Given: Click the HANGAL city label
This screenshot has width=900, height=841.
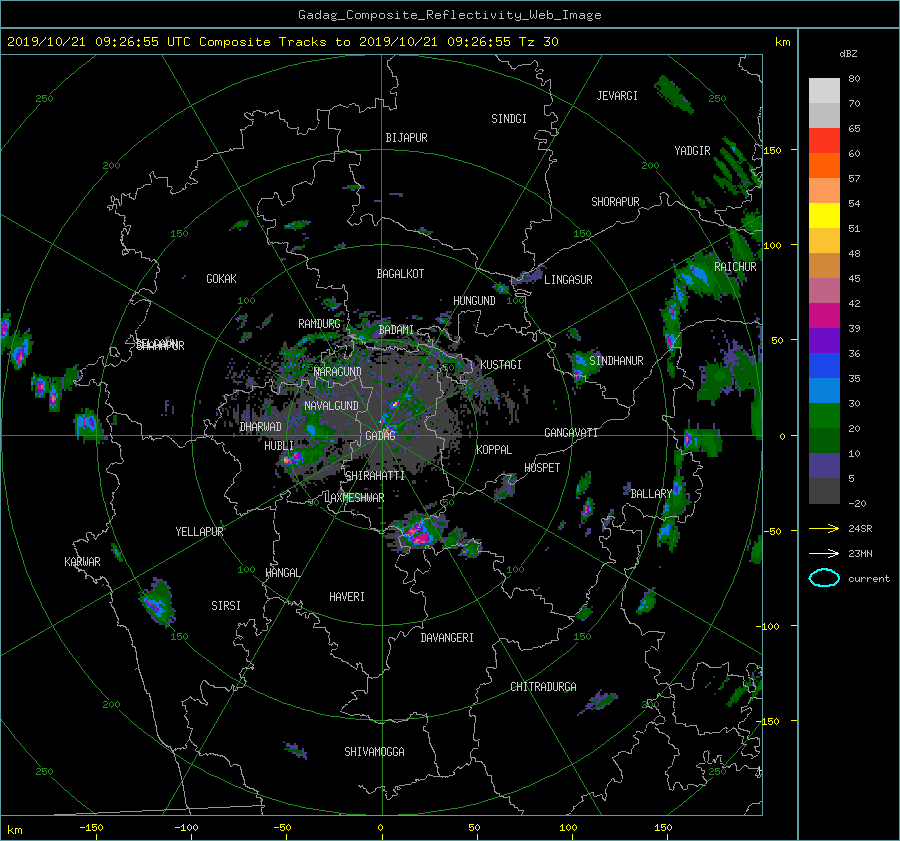Looking at the screenshot, I should click(282, 573).
